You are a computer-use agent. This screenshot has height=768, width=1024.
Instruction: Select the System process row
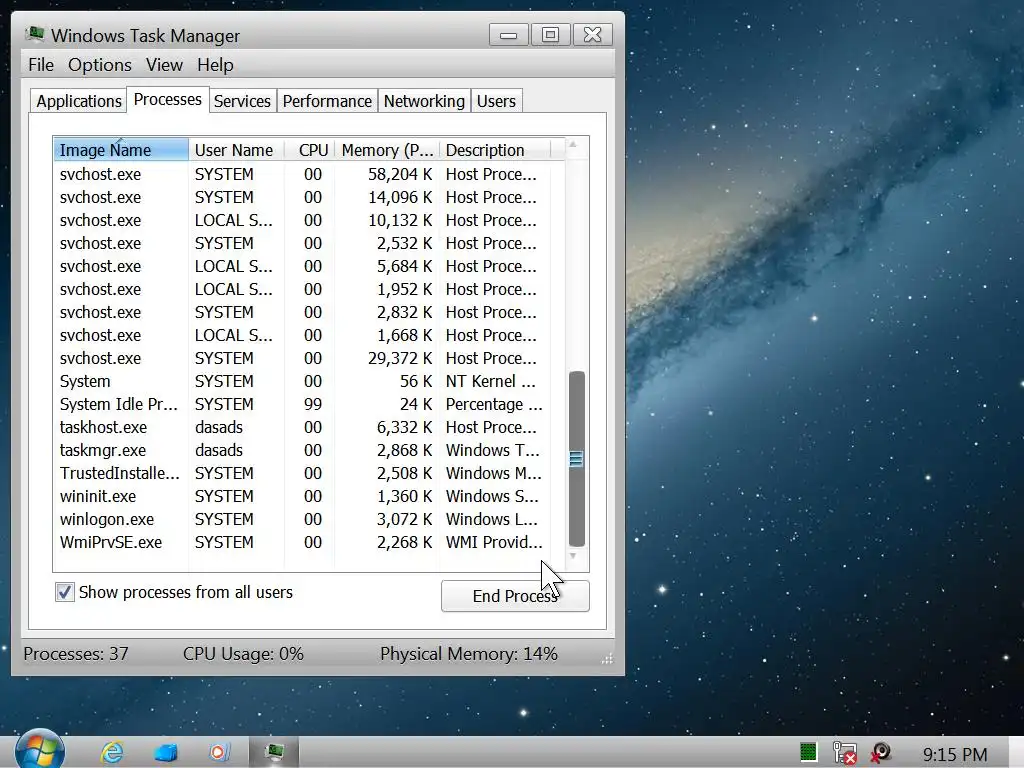pos(302,381)
